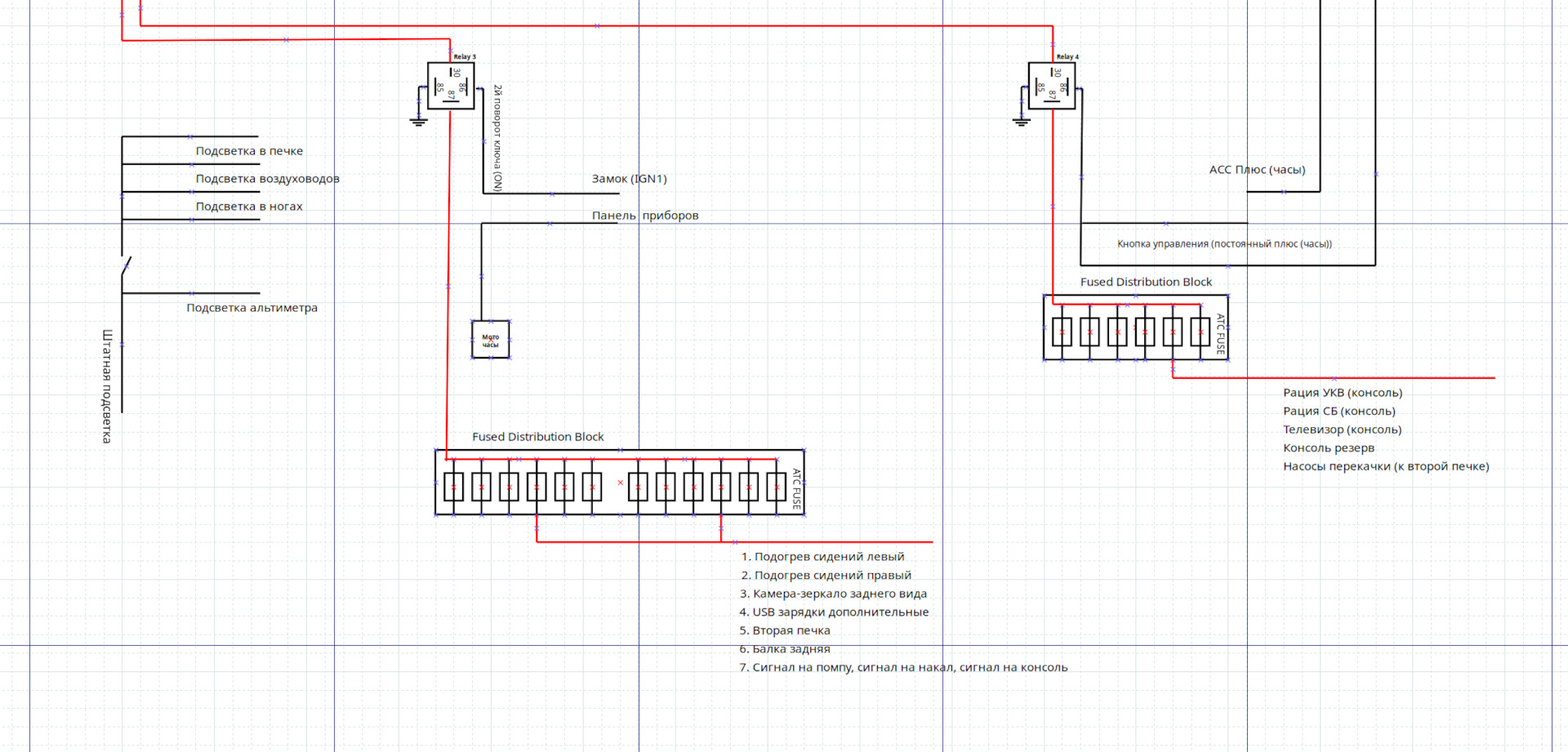The height and width of the screenshot is (752, 1568).
Task: Click the 'Кнопка управления (постоянный плюс (часы))' label
Action: point(1224,244)
